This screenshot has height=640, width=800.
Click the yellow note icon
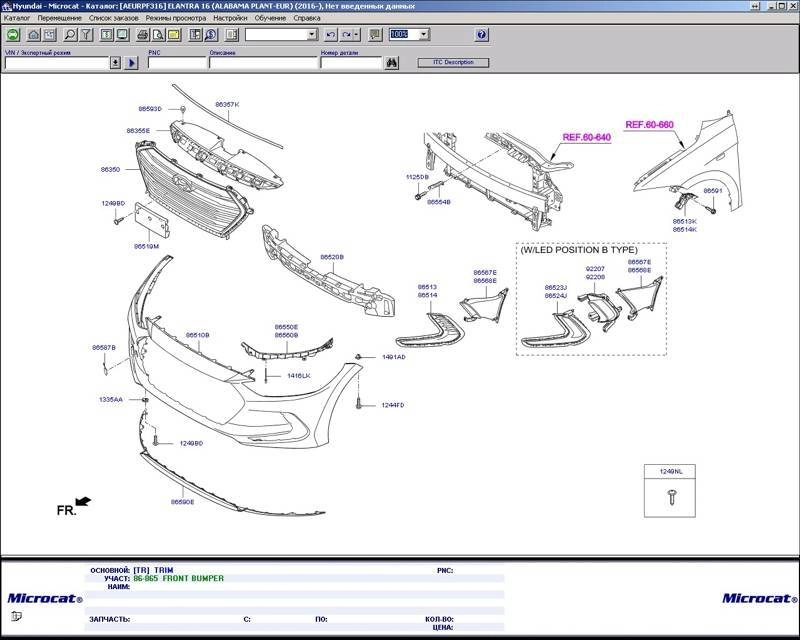tap(174, 35)
